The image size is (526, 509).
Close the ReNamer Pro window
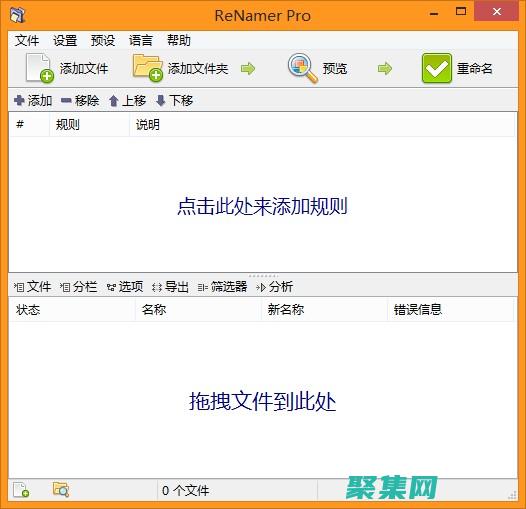coord(496,12)
